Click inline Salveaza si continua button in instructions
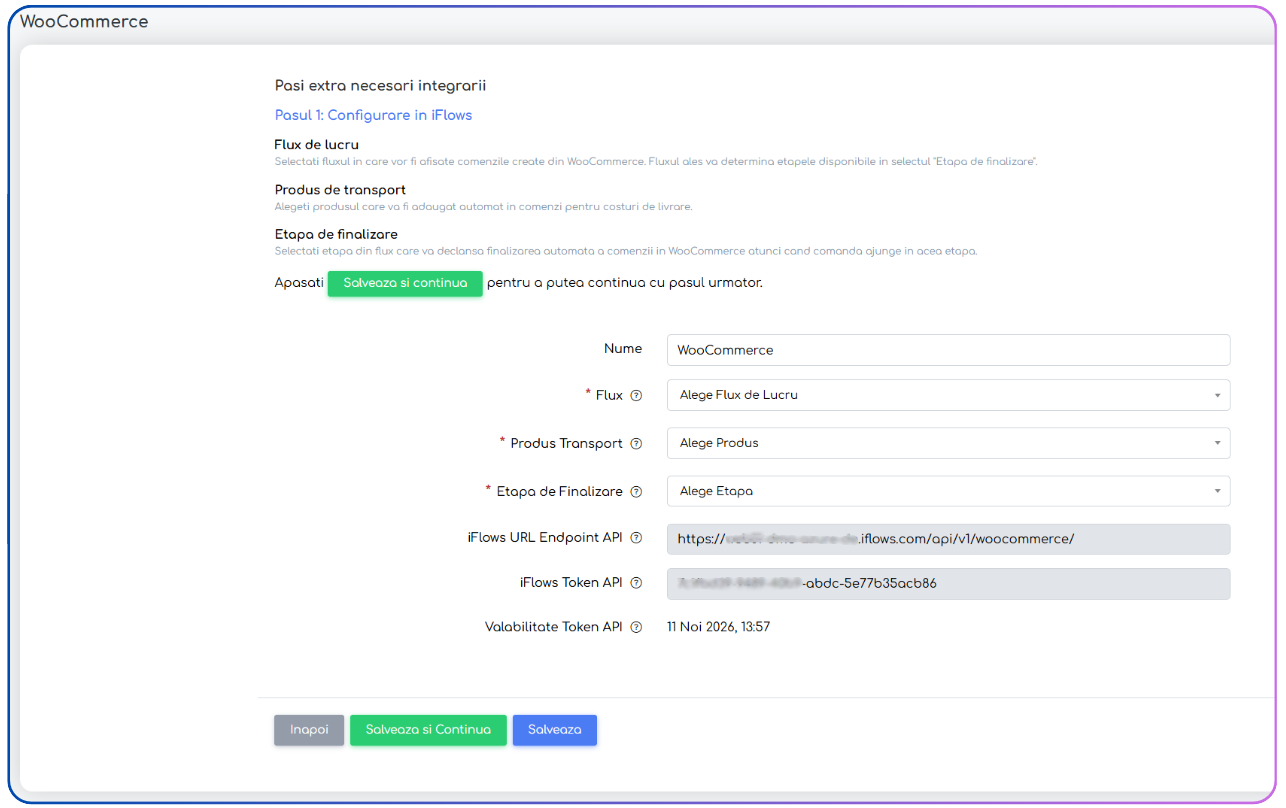Screen dimensions: 1286x808 [405, 283]
